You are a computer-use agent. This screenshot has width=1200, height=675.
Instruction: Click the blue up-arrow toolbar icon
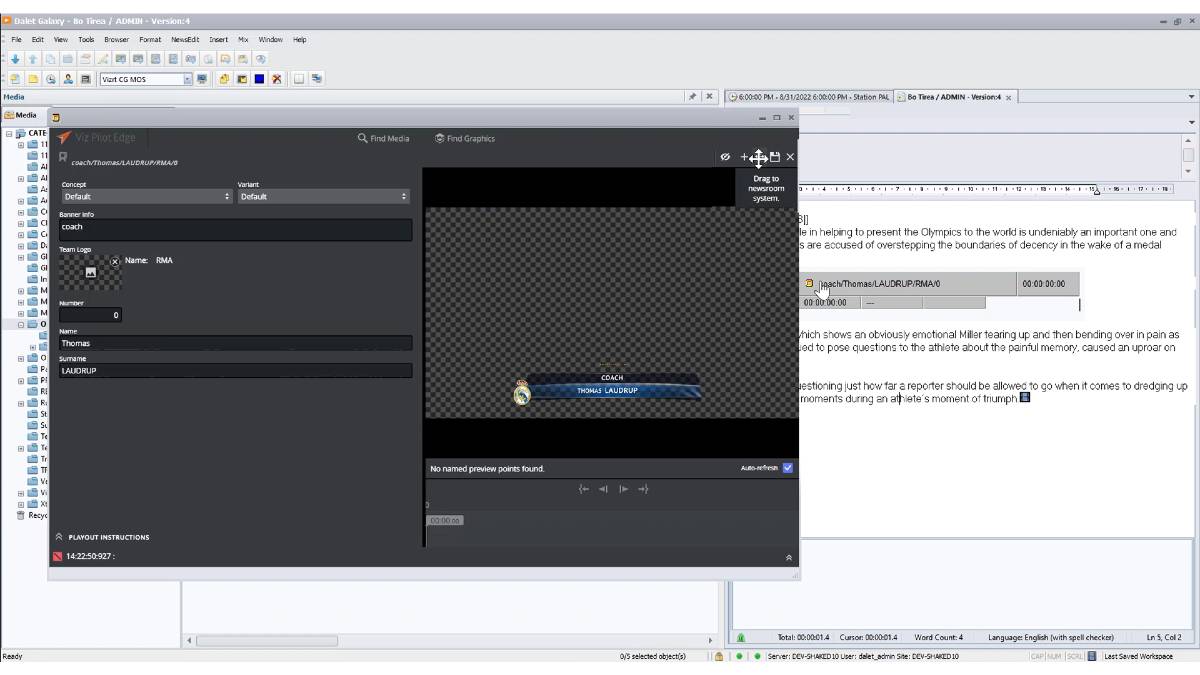point(32,59)
